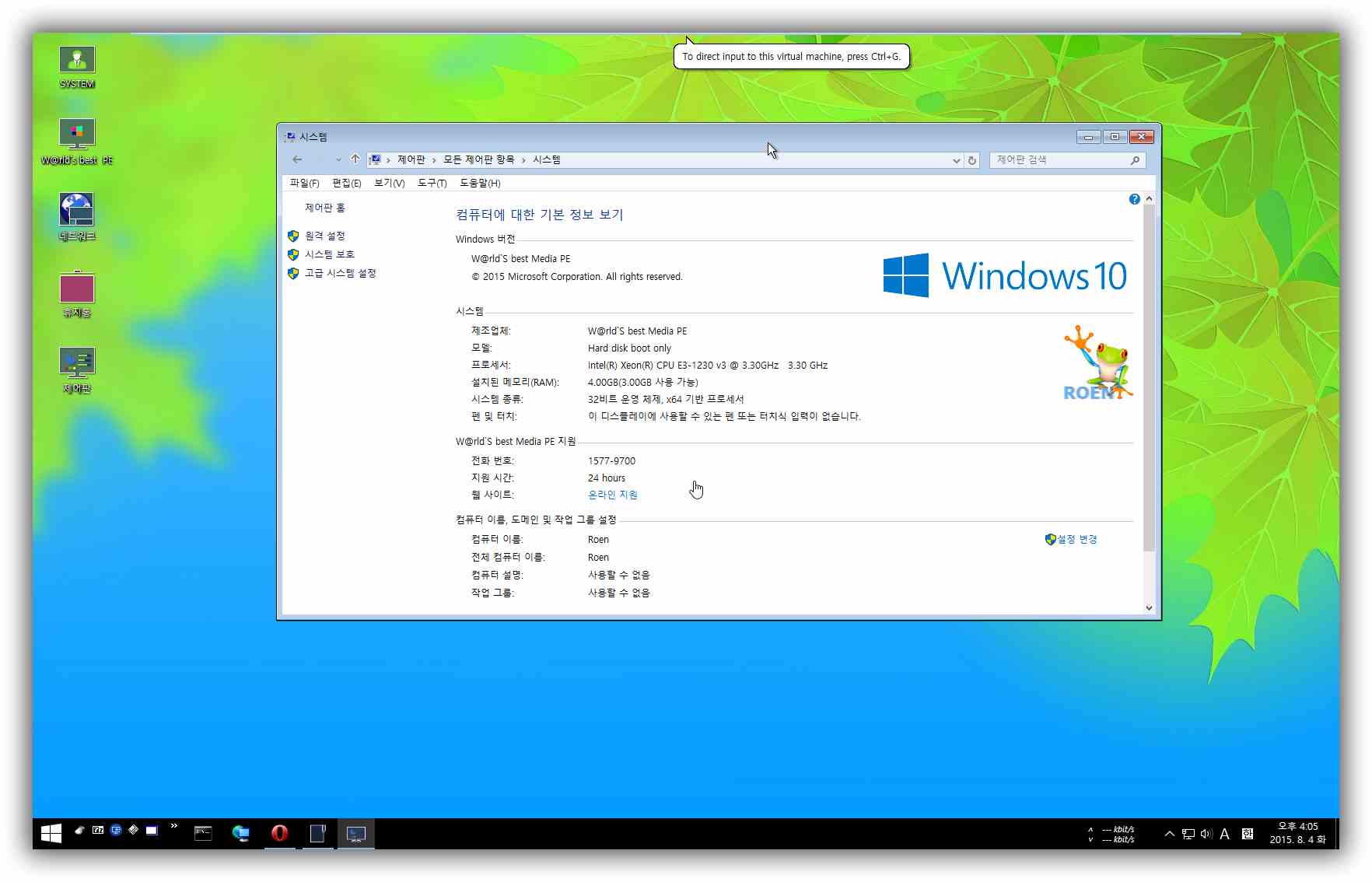Open the blue help question mark icon
The width and height of the screenshot is (1372, 882).
click(1134, 199)
